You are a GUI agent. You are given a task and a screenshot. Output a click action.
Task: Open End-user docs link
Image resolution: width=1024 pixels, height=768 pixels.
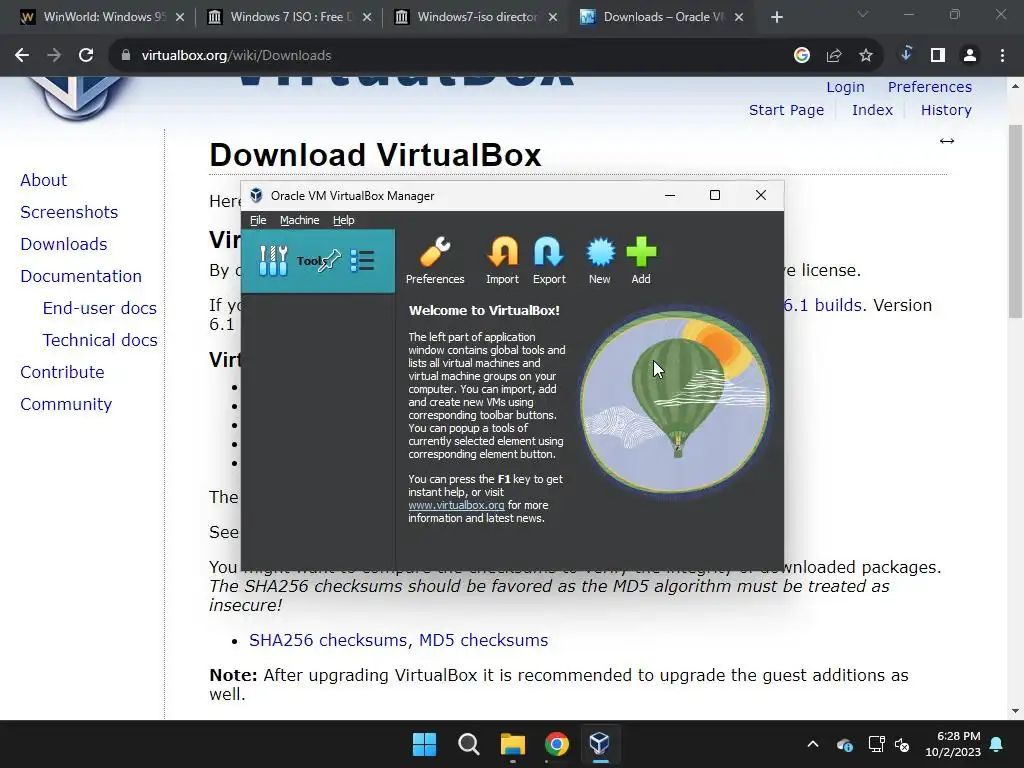click(x=100, y=308)
